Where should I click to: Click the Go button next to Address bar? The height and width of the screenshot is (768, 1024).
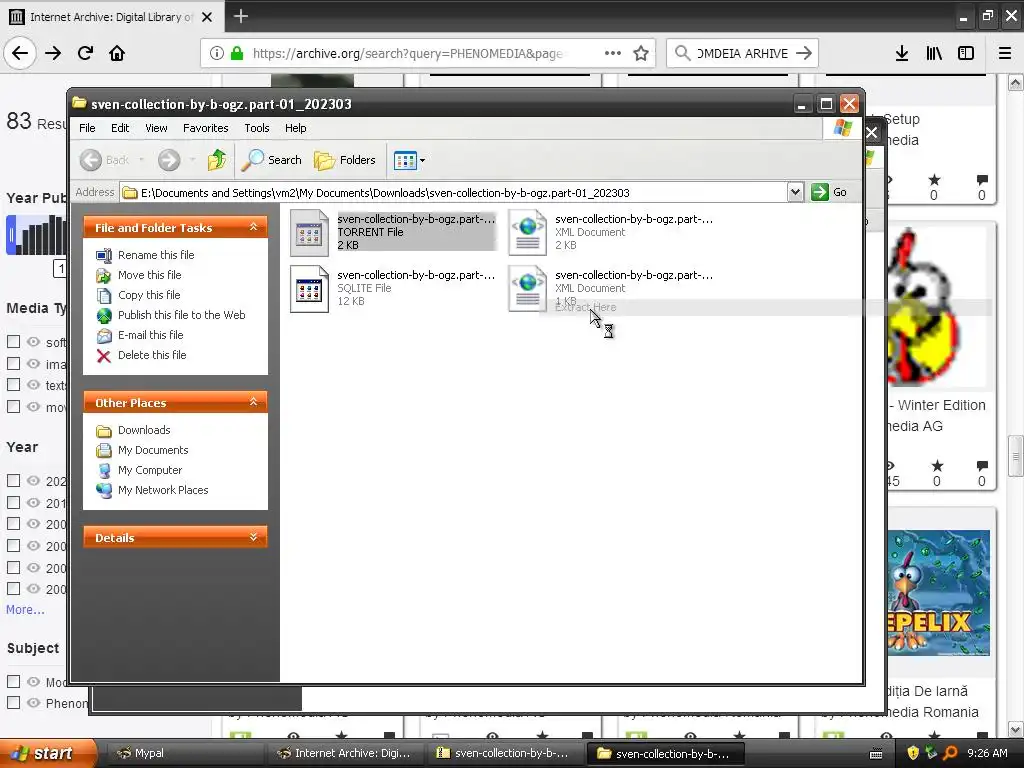tap(829, 192)
